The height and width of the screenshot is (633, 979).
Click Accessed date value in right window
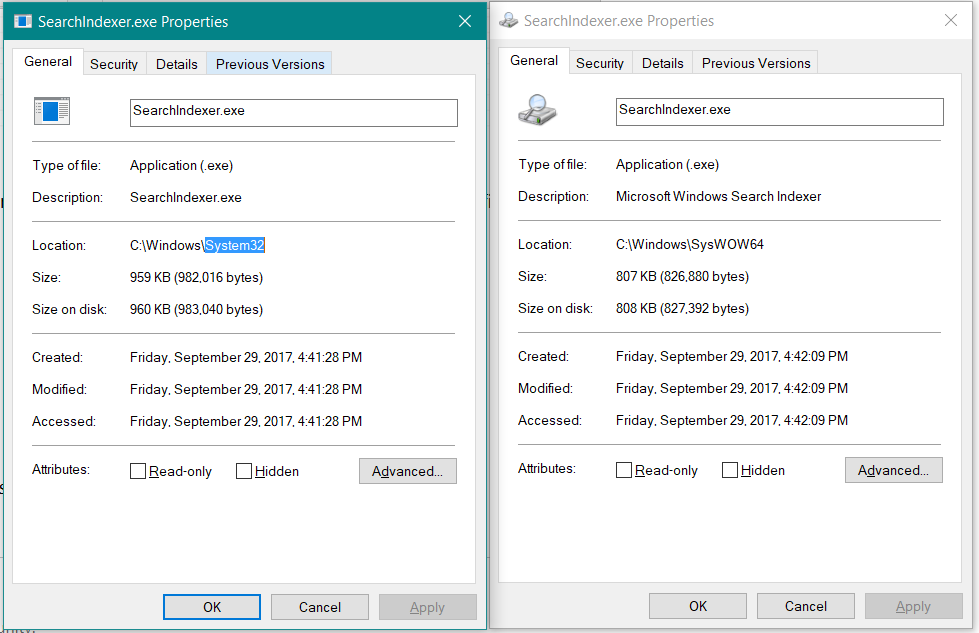(x=732, y=420)
